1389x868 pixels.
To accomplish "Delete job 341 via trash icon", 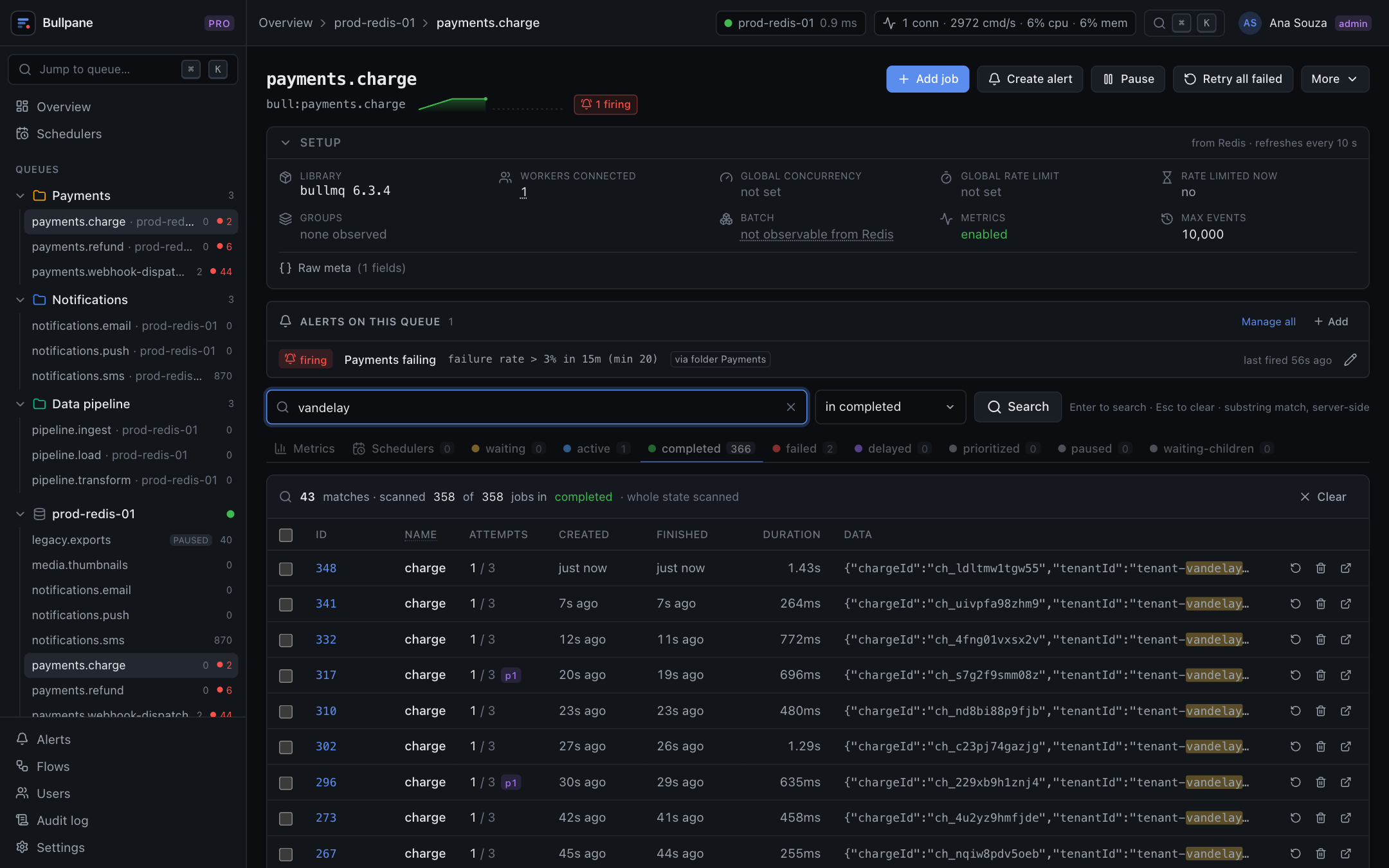I will click(x=1321, y=604).
